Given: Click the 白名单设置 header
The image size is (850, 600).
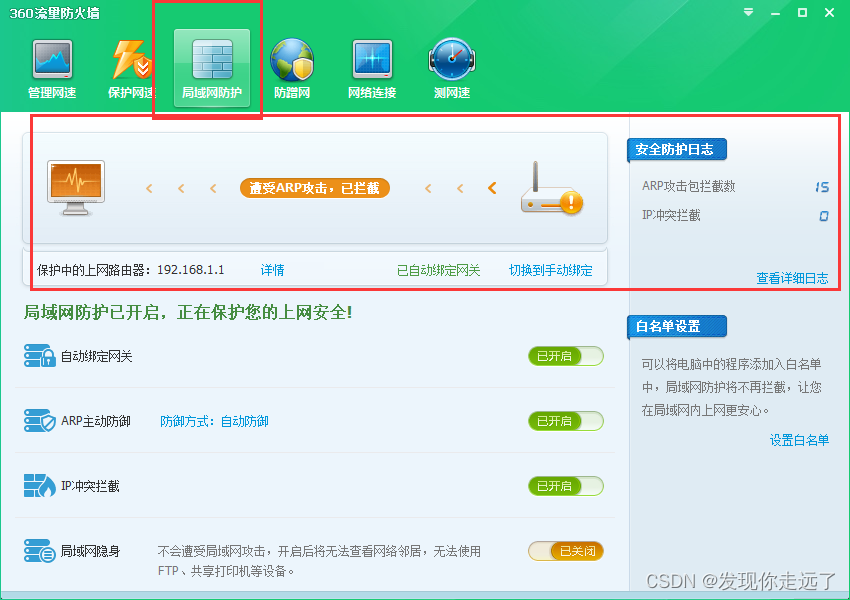Looking at the screenshot, I should pyautogui.click(x=677, y=327).
